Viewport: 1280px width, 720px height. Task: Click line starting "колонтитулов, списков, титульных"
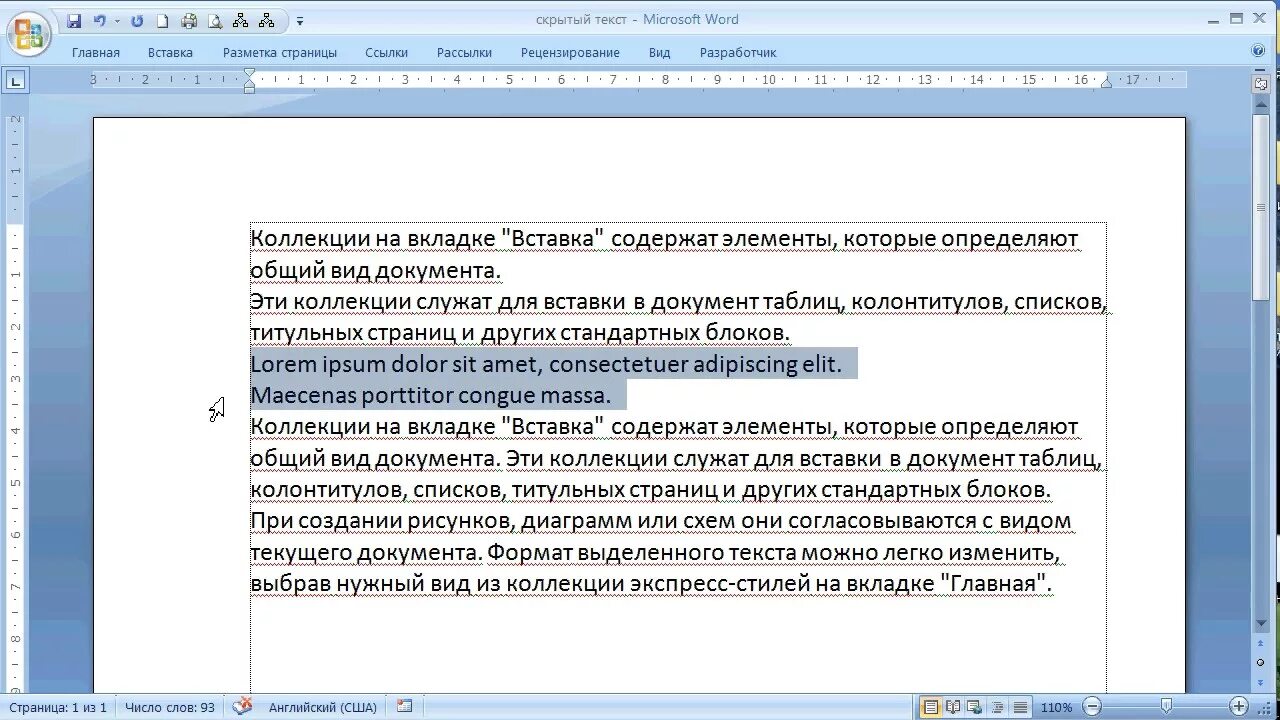click(651, 489)
